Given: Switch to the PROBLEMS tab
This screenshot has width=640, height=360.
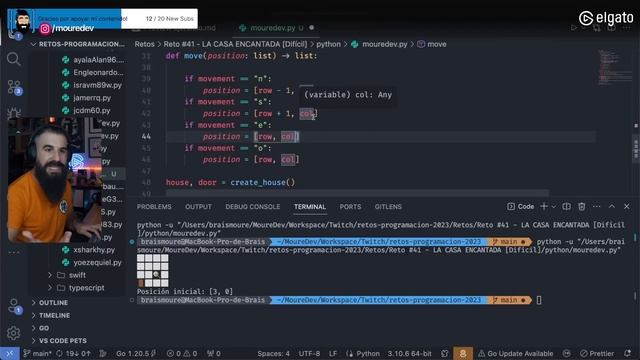Looking at the screenshot, I should 154,207.
